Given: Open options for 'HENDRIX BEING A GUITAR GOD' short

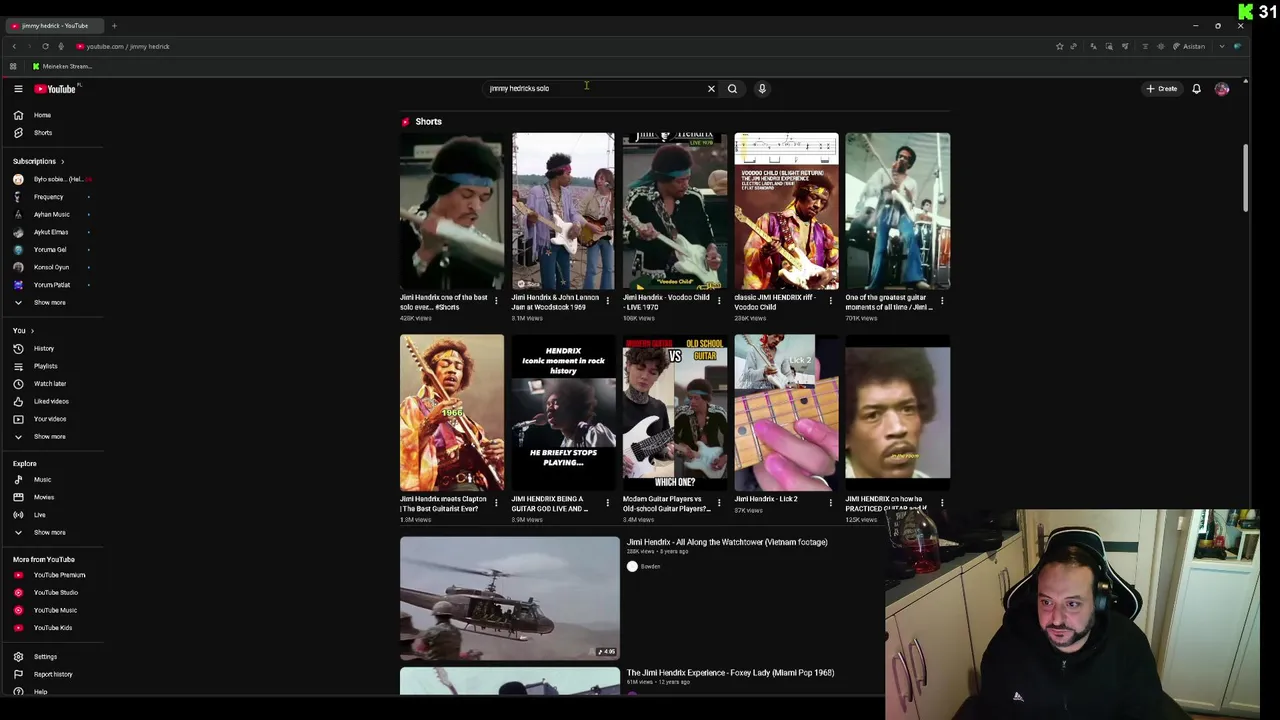Looking at the screenshot, I should [607, 502].
